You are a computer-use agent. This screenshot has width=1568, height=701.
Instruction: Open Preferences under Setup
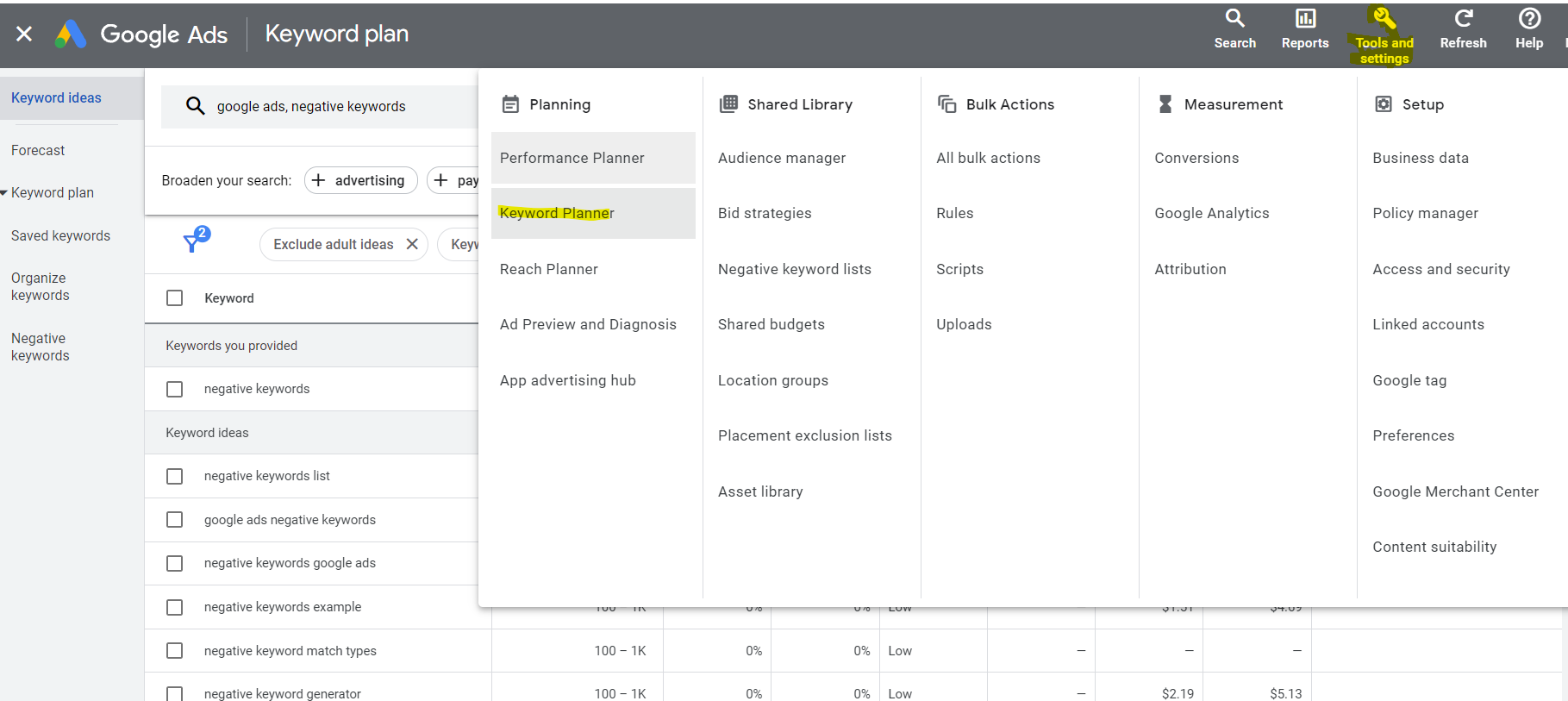1414,435
